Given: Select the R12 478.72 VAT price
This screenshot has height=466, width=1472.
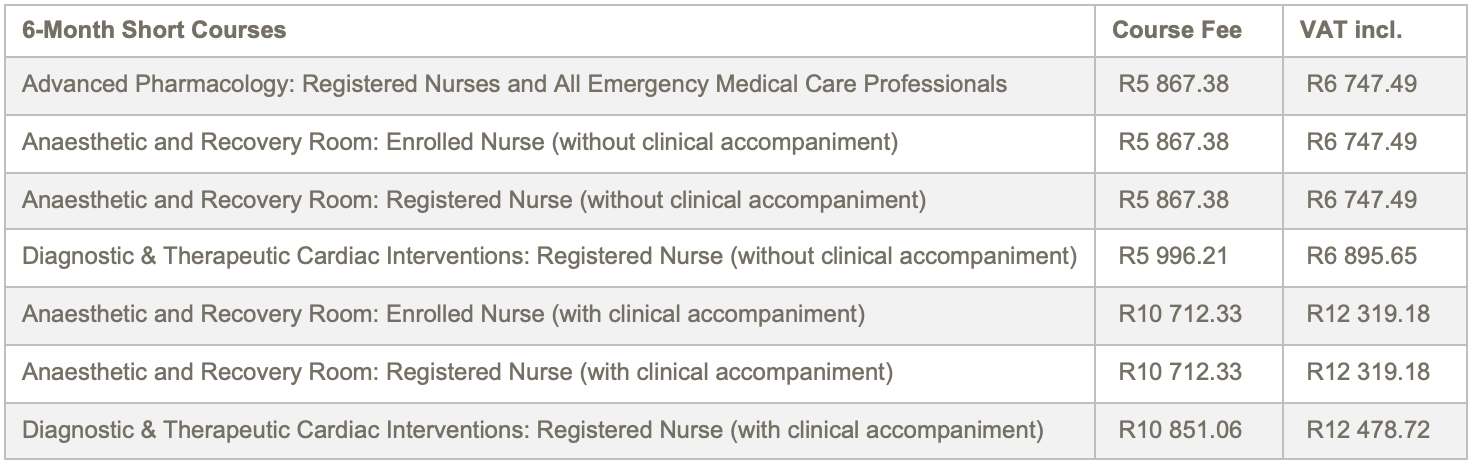Looking at the screenshot, I should pos(1368,431).
